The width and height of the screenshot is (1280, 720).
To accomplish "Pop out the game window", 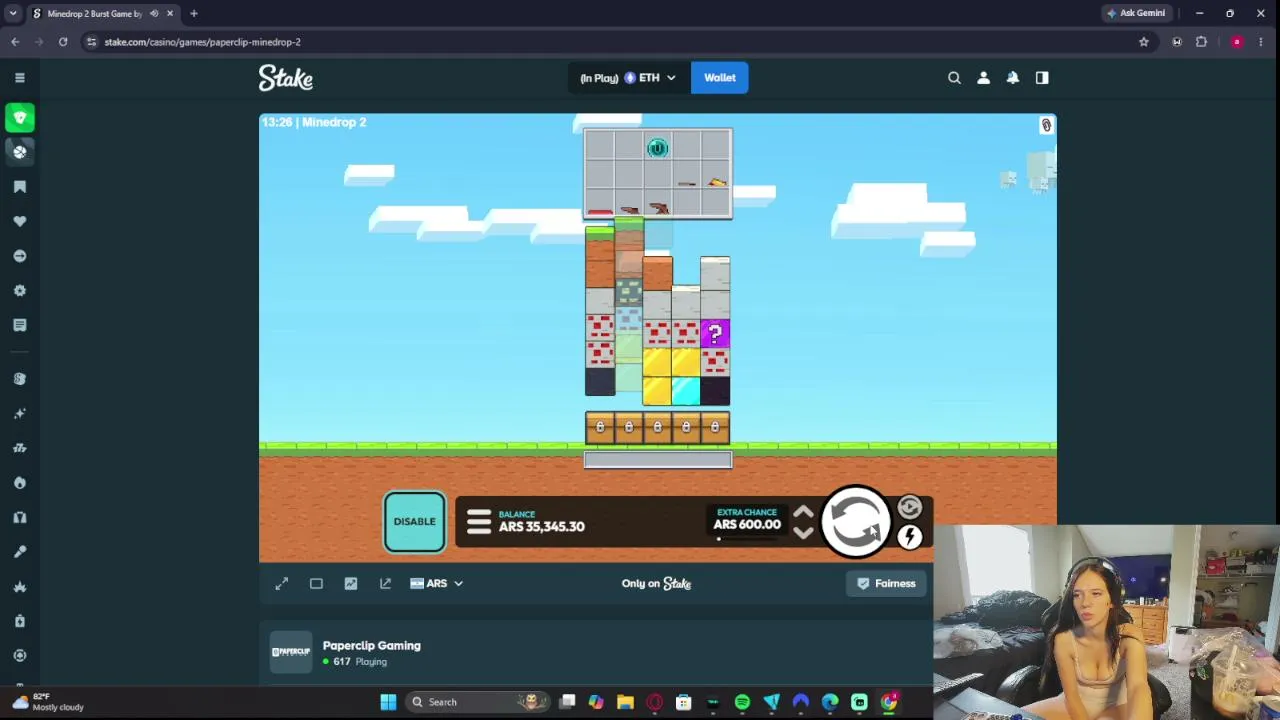I will [x=385, y=583].
